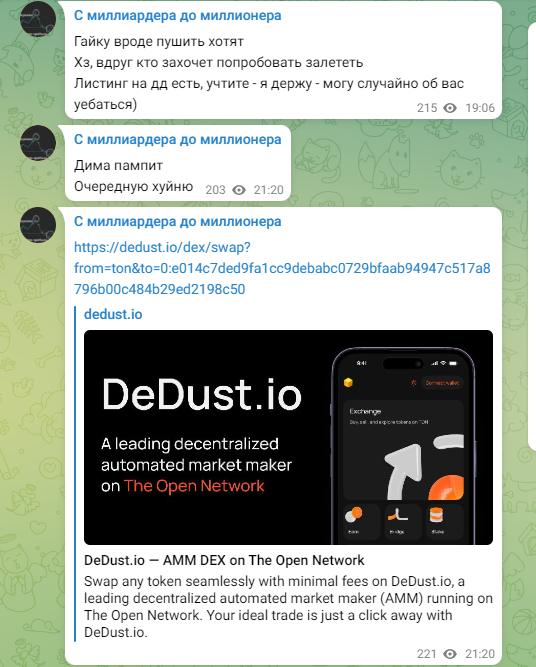Click the views eye icon next to 221
The image size is (536, 667).
click(x=450, y=654)
